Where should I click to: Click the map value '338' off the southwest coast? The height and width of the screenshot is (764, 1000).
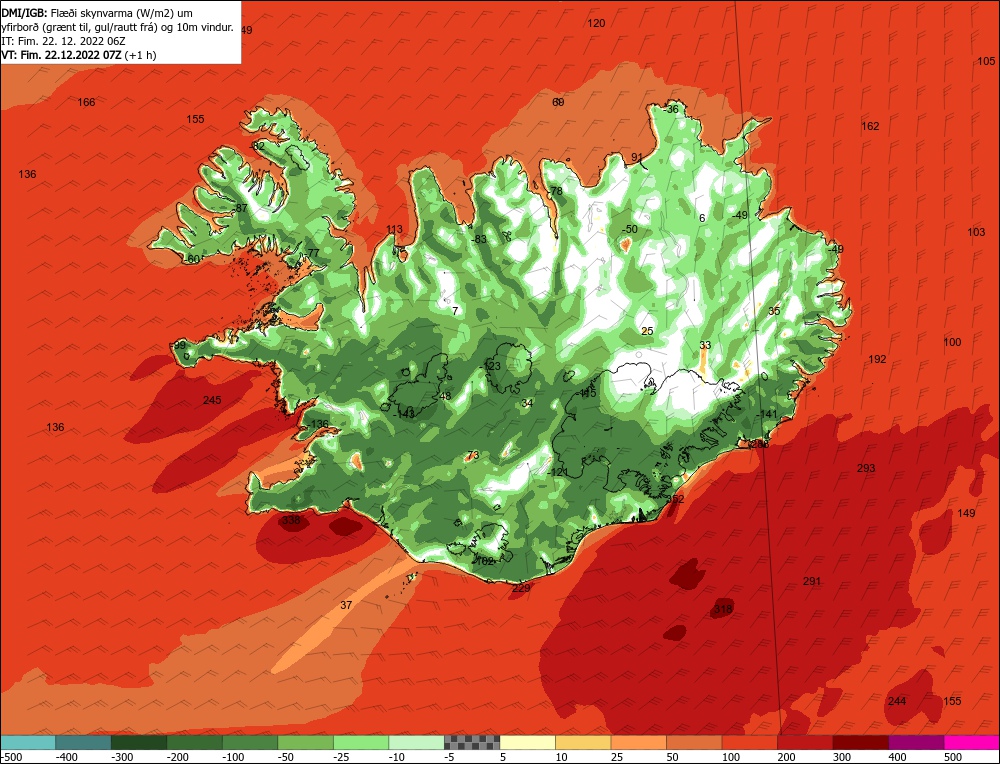(291, 520)
